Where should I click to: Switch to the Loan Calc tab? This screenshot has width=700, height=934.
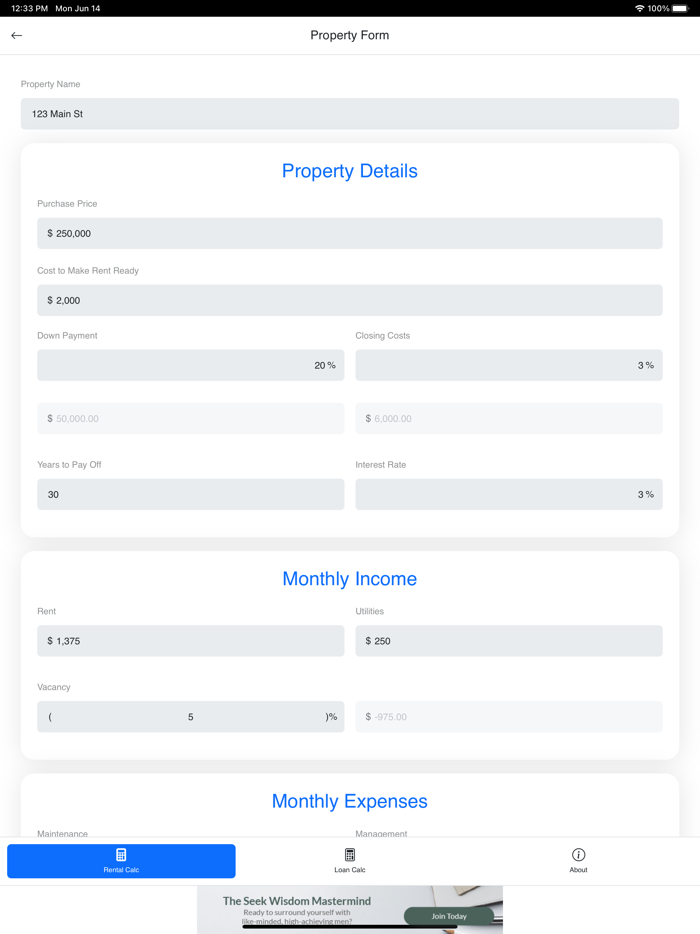(349, 860)
